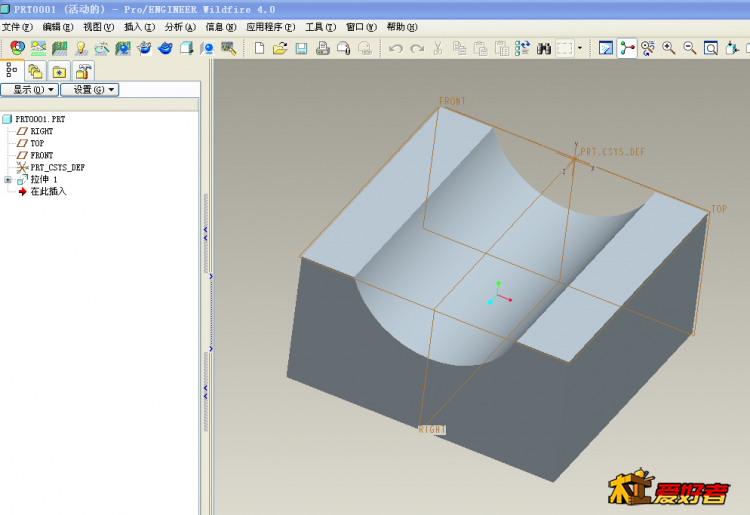Click the Copy icon
This screenshot has height=515, width=750.
tap(459, 48)
